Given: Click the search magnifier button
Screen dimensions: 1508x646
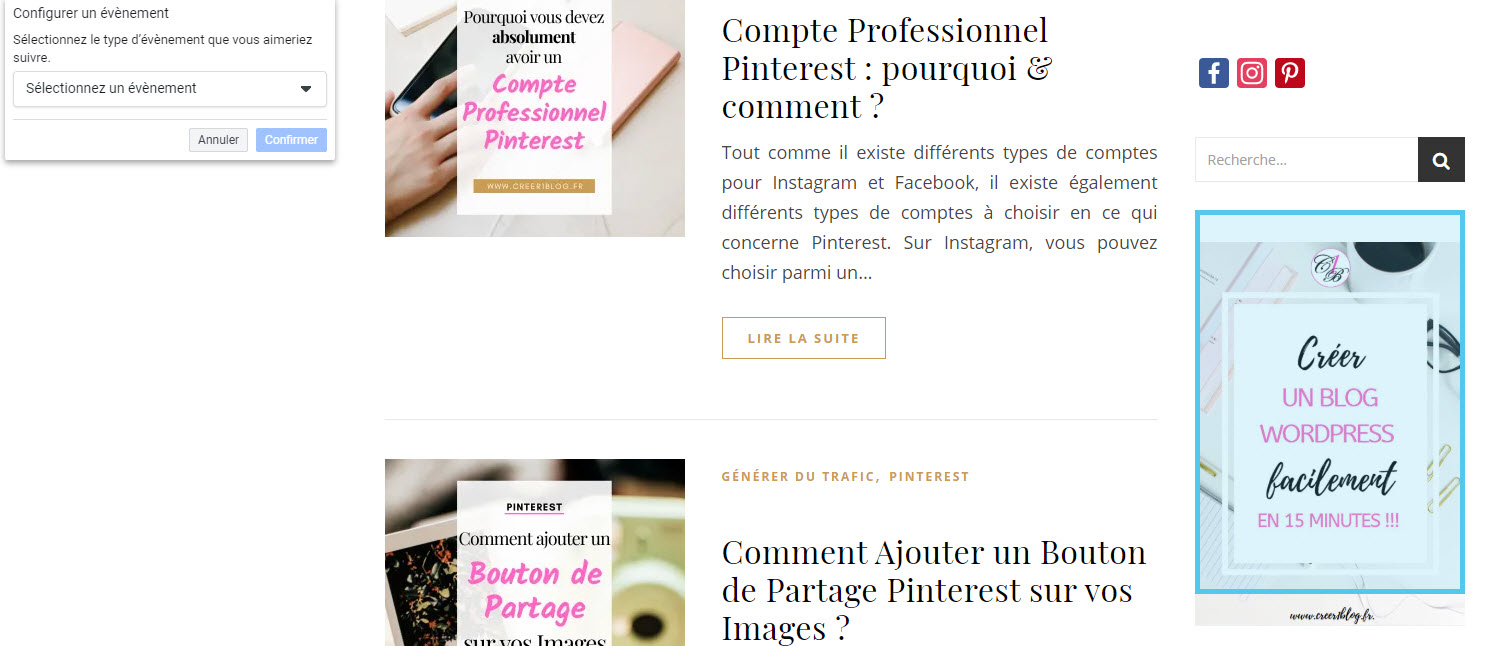Looking at the screenshot, I should 1441,160.
